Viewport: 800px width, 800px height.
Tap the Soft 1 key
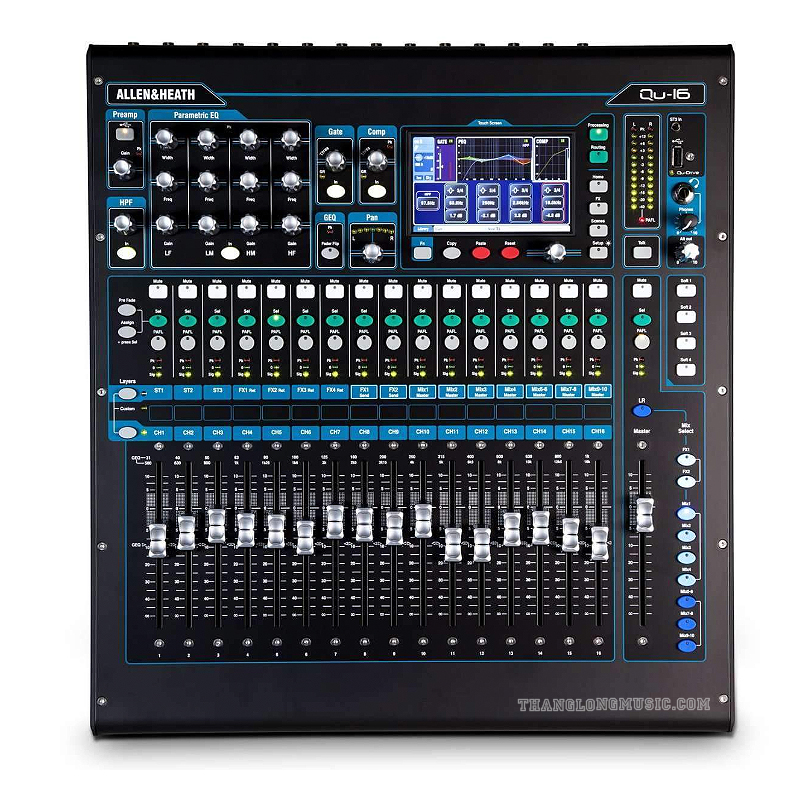[686, 291]
